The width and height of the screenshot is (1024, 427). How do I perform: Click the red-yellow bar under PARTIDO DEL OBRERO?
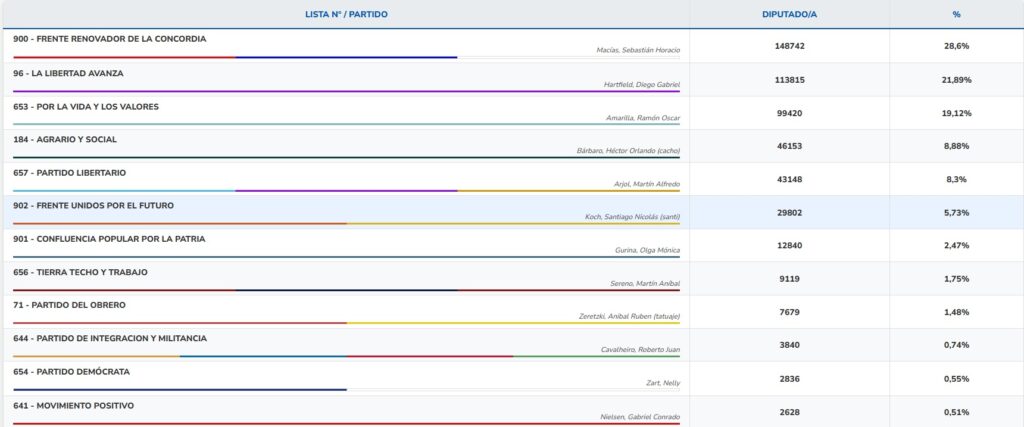coord(346,323)
